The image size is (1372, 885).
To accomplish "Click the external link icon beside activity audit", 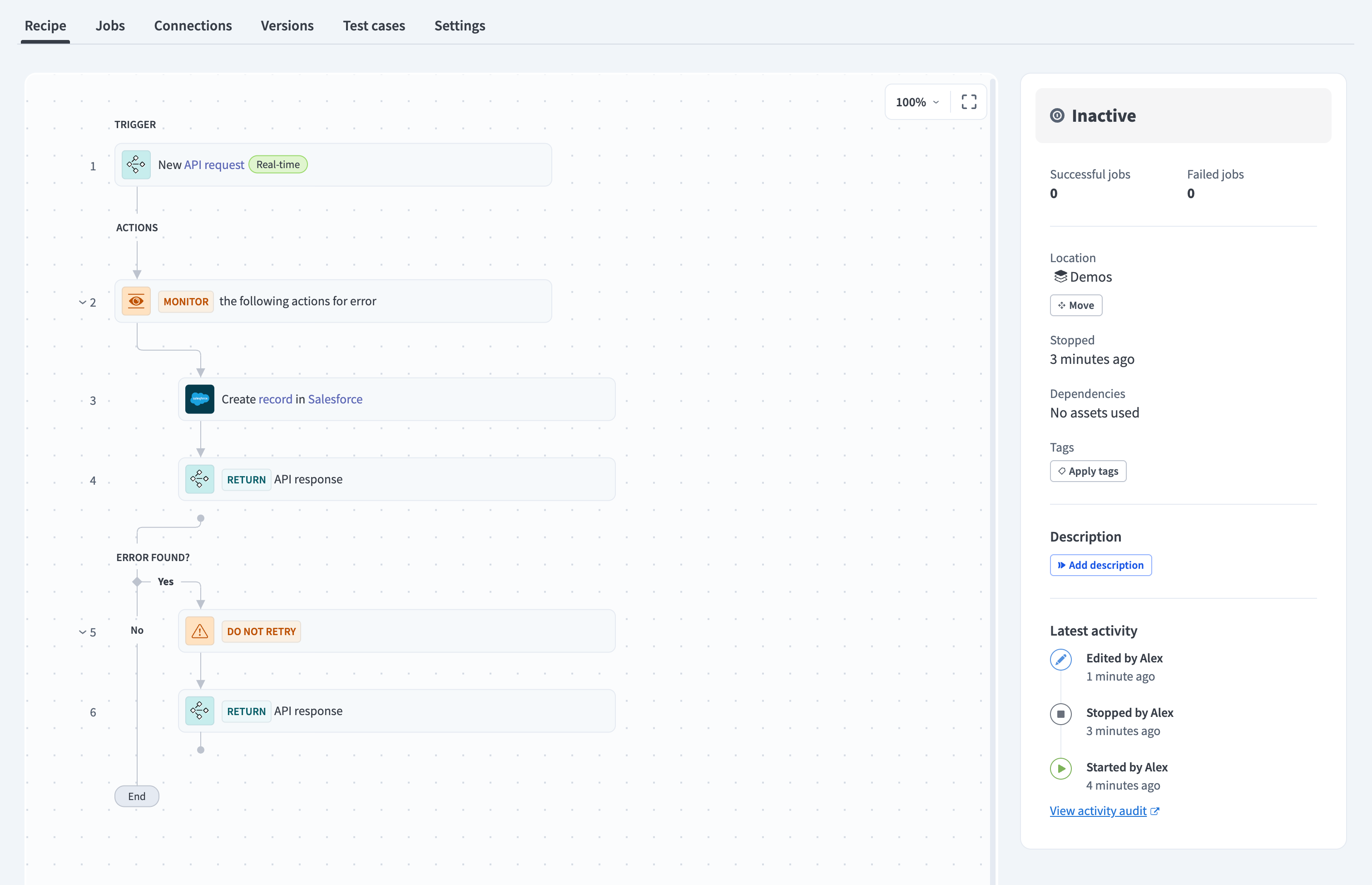I will click(x=1155, y=811).
